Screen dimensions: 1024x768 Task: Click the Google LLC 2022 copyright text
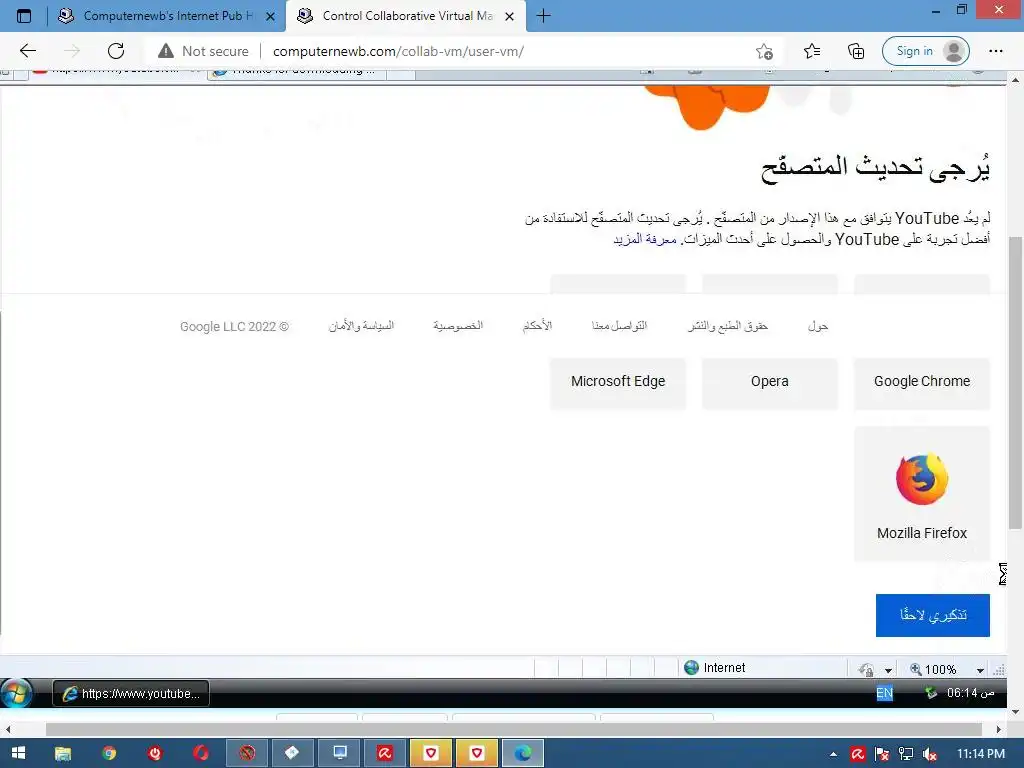point(234,326)
